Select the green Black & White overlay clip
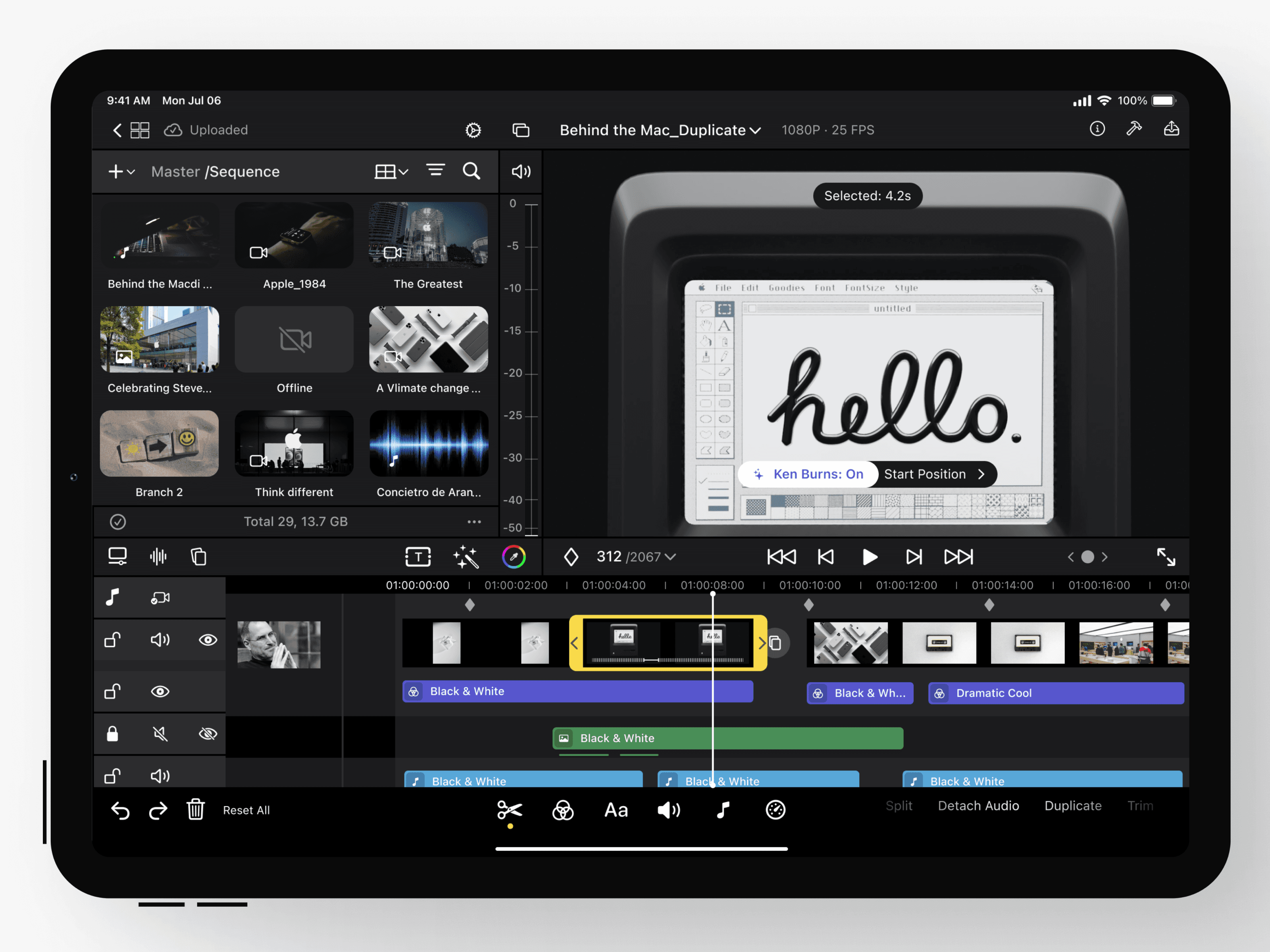Image resolution: width=1270 pixels, height=952 pixels. click(727, 739)
